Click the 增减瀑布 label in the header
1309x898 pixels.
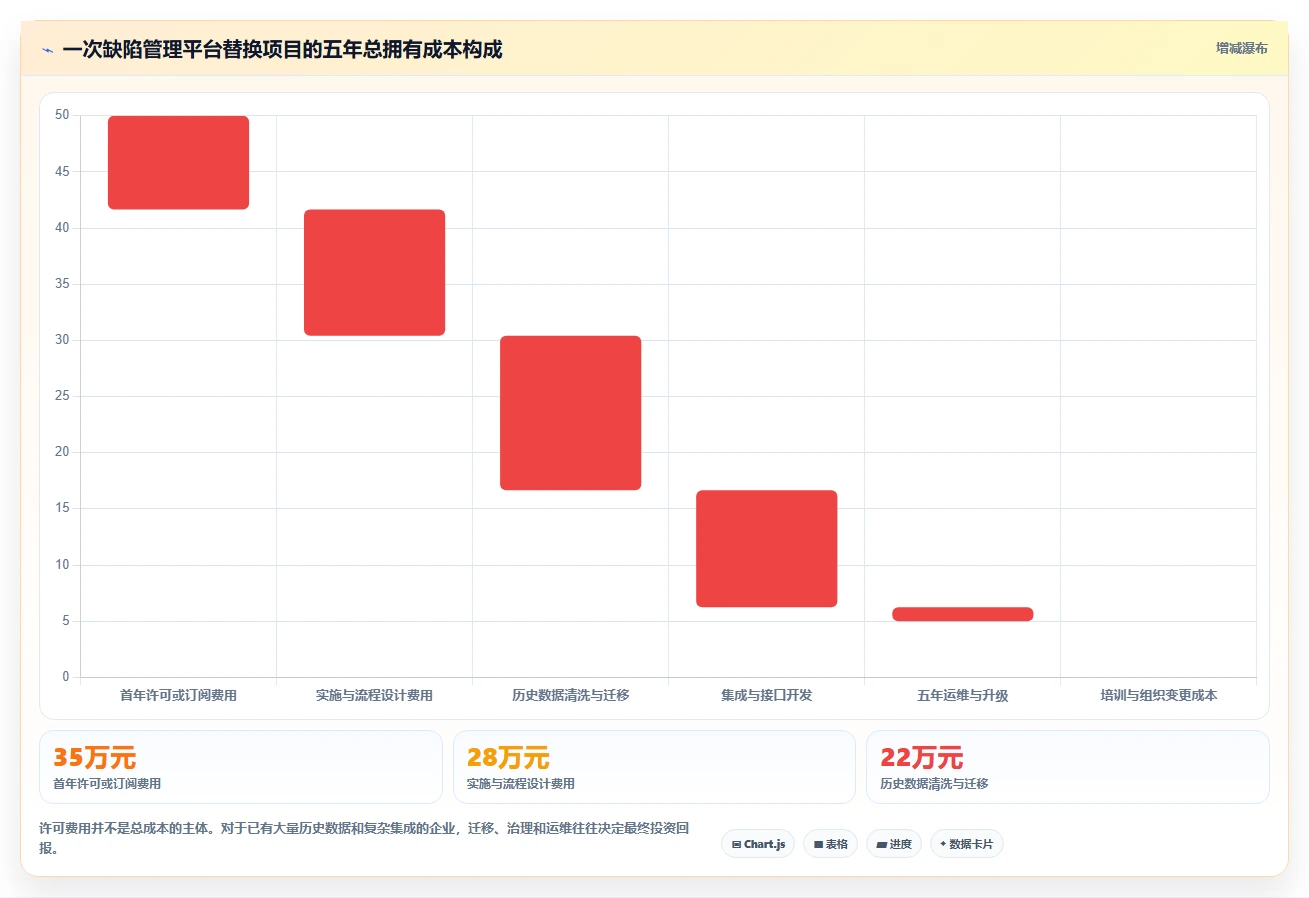pyautogui.click(x=1241, y=48)
